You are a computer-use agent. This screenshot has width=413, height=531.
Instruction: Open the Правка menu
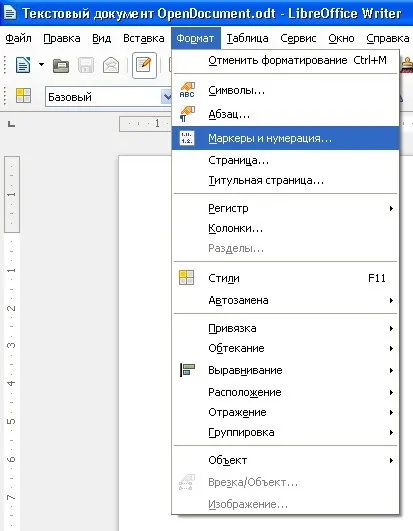click(62, 38)
